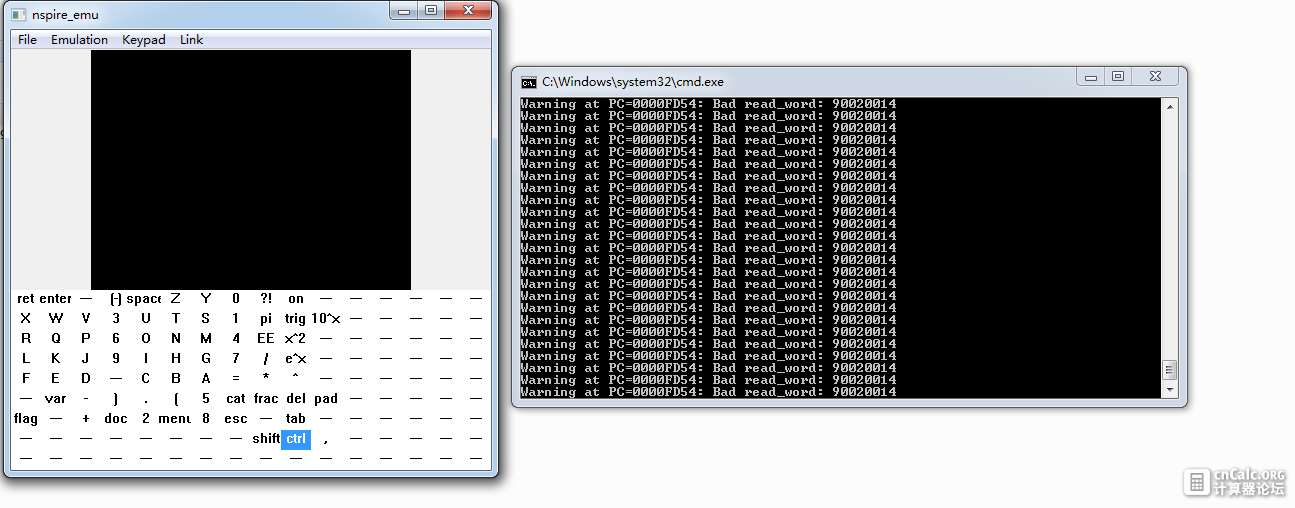
Task: Click the x^2 key
Action: point(296,339)
